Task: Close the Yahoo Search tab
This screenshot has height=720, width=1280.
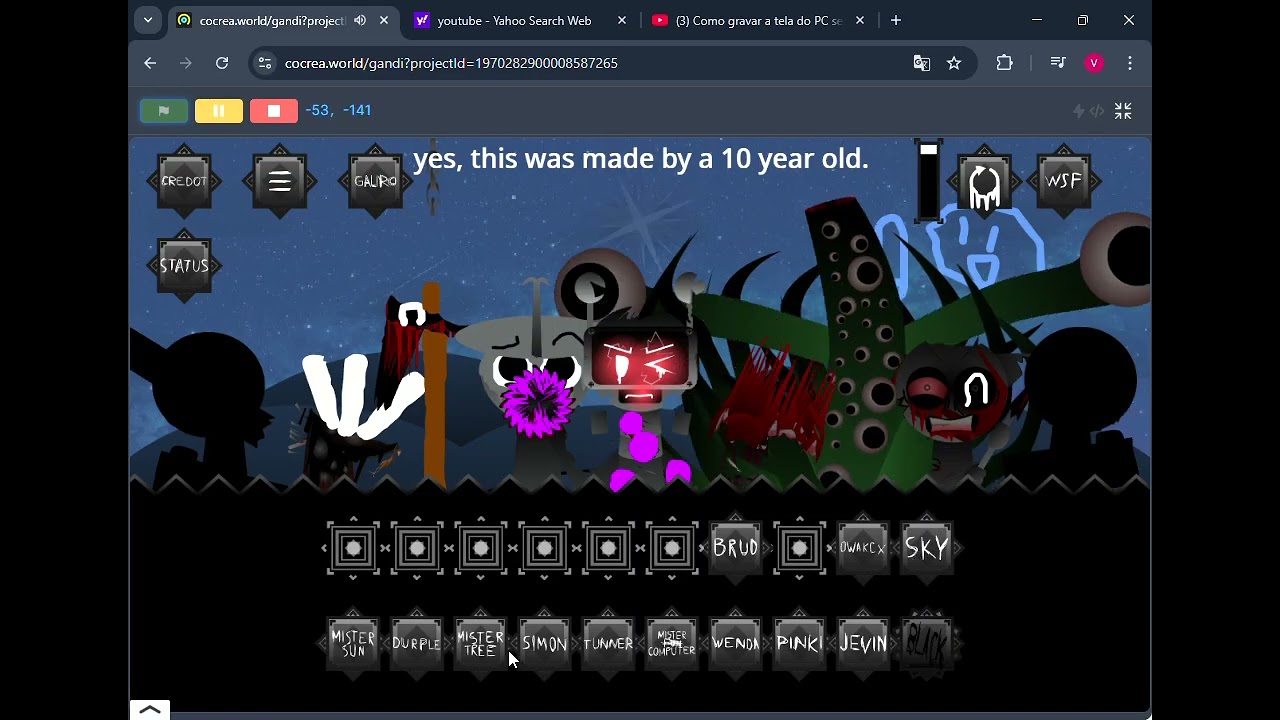Action: pyautogui.click(x=622, y=20)
